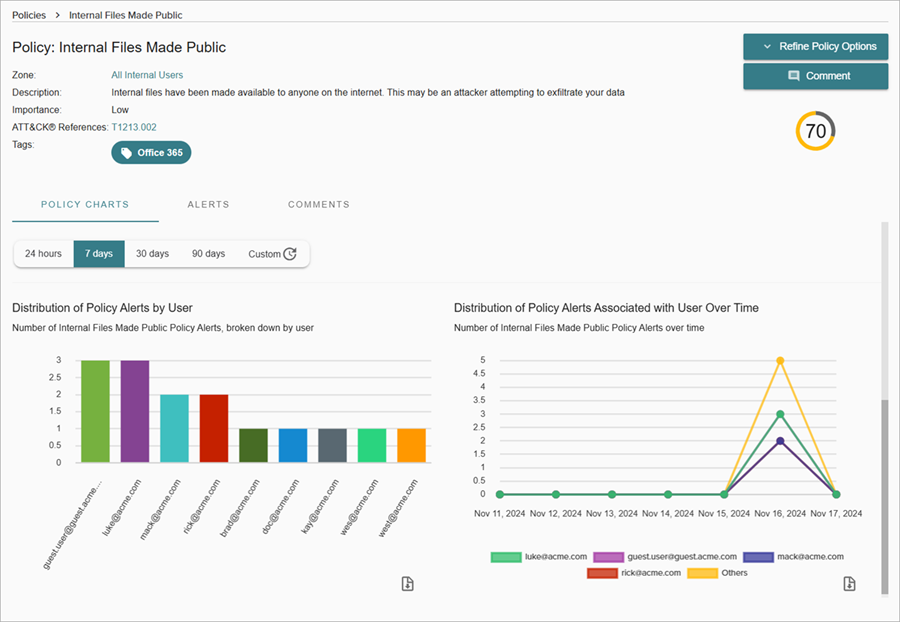Viewport: 900px width, 622px height.
Task: Click the chevron icon on Refine Policy Options
Action: [x=767, y=46]
